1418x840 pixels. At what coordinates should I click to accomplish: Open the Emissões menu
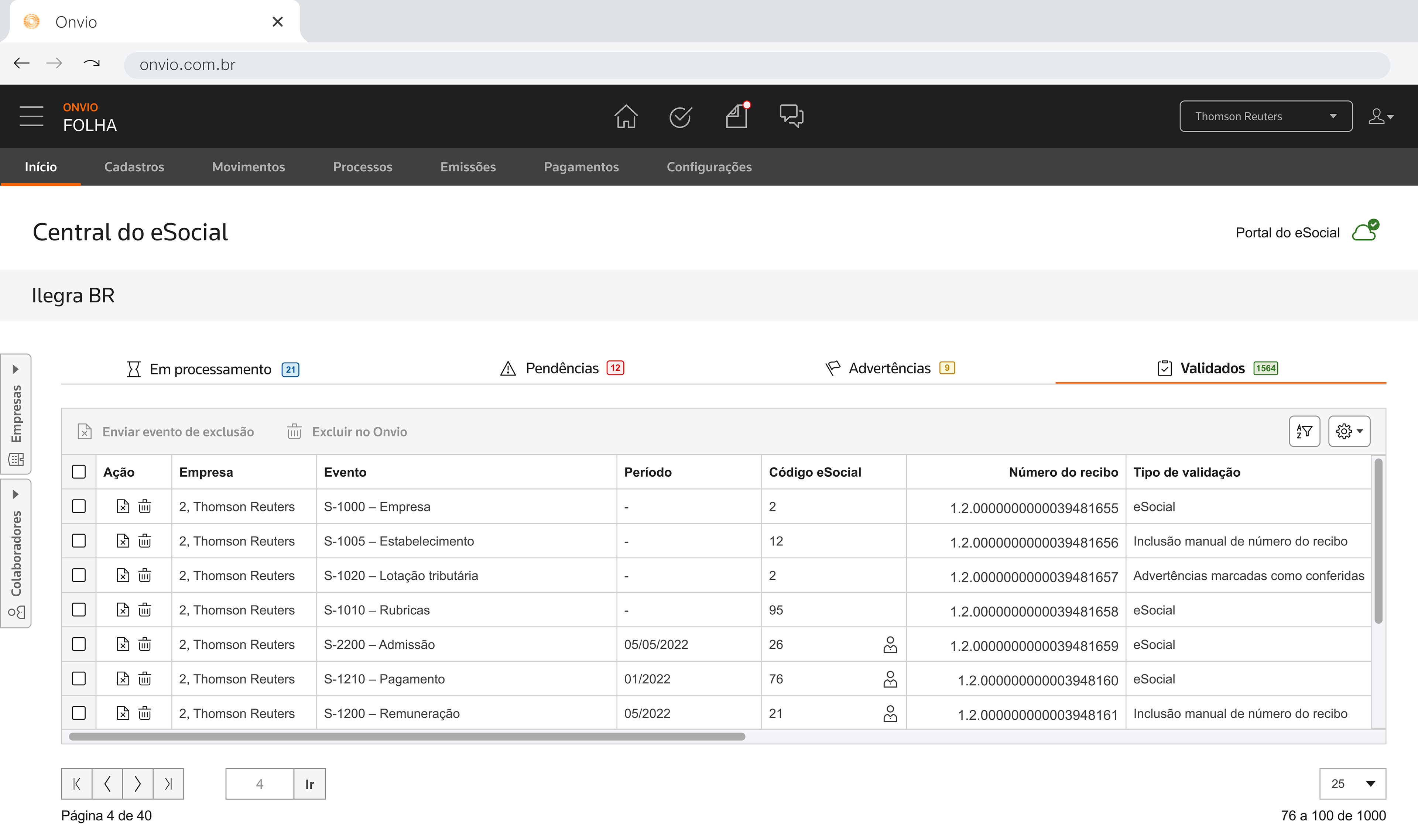(x=467, y=167)
